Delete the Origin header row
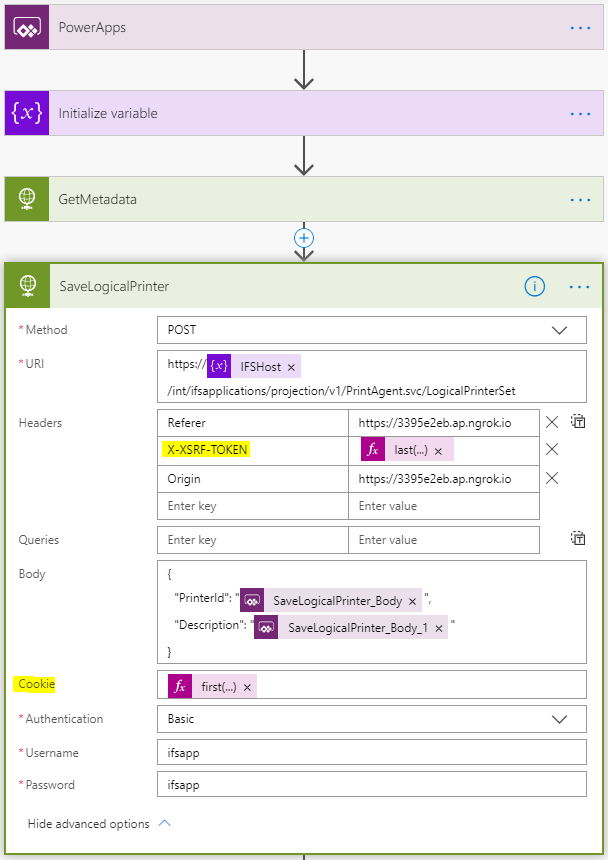Viewport: 608px width, 860px height. [x=552, y=478]
